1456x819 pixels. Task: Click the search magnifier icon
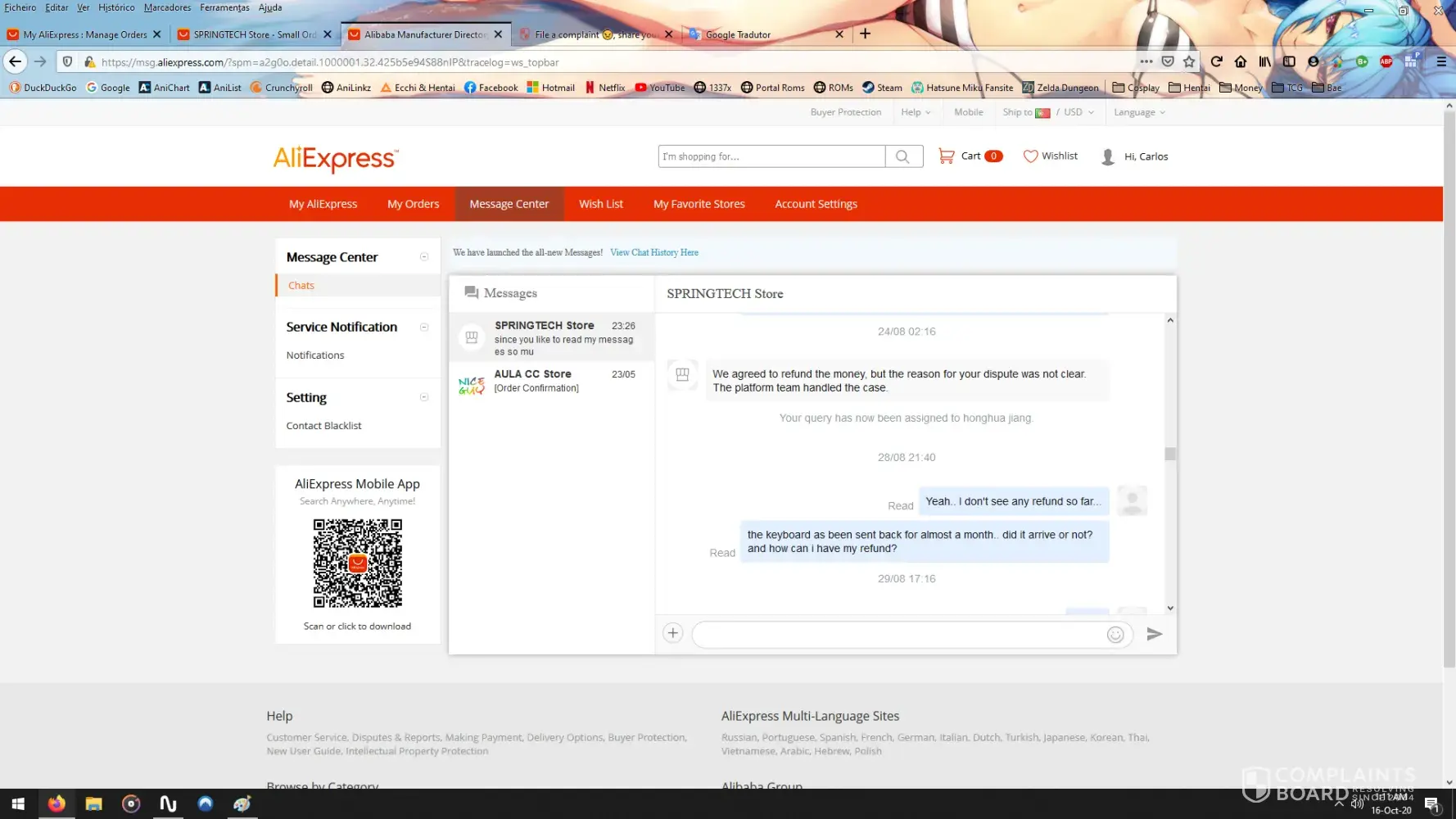[x=902, y=156]
